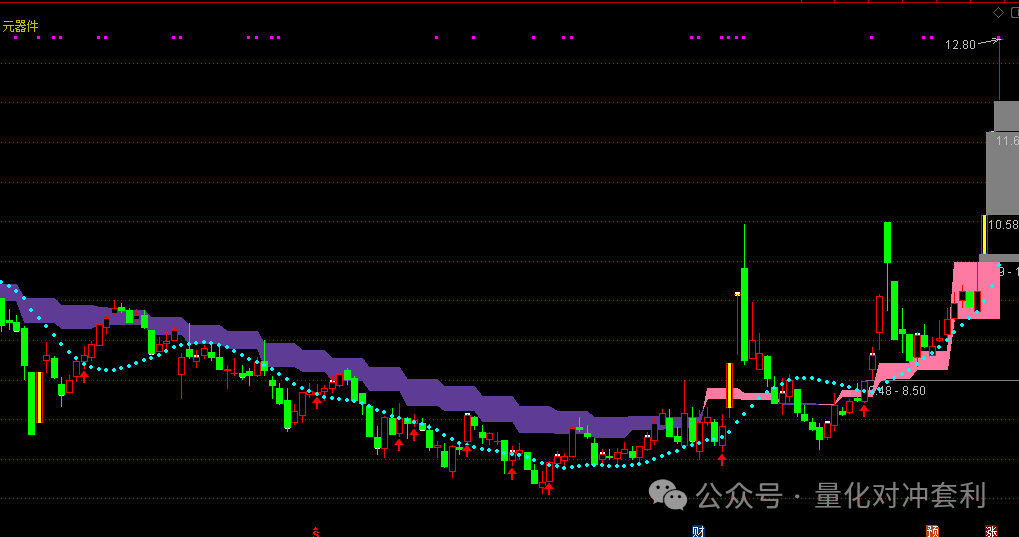Click the 8.48 - 8.50 range label
1019x537 pixels.
(x=897, y=391)
